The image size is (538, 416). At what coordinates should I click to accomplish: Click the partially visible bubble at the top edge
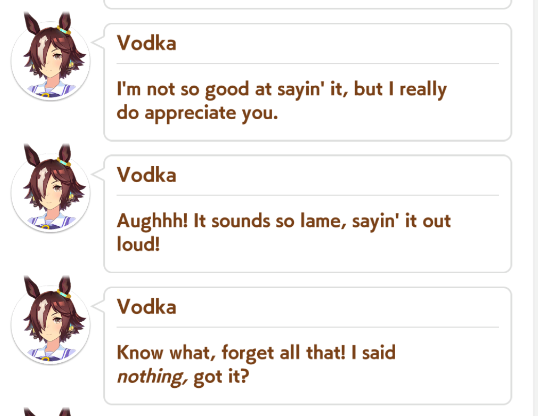click(x=307, y=4)
